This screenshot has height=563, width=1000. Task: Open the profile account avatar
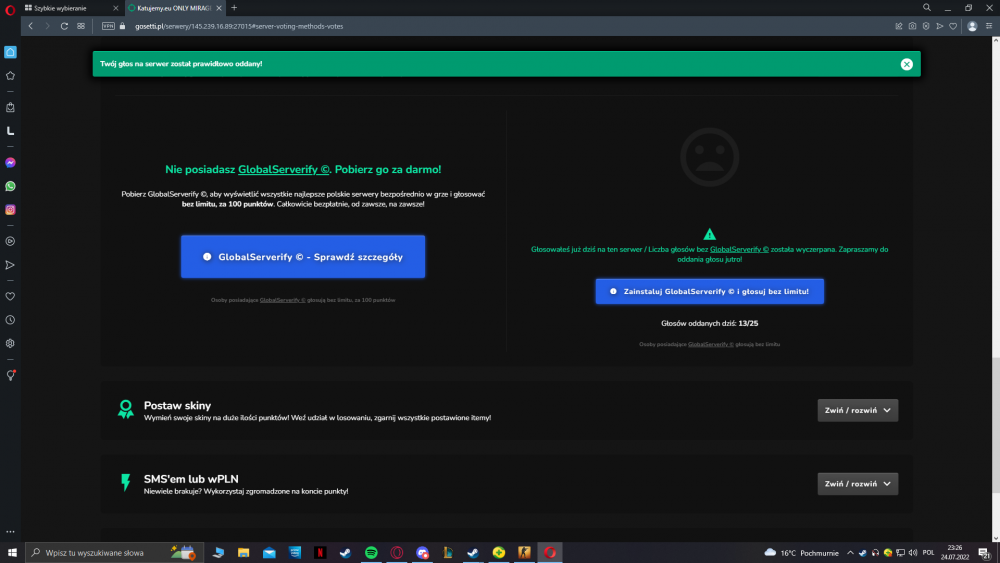[x=972, y=26]
